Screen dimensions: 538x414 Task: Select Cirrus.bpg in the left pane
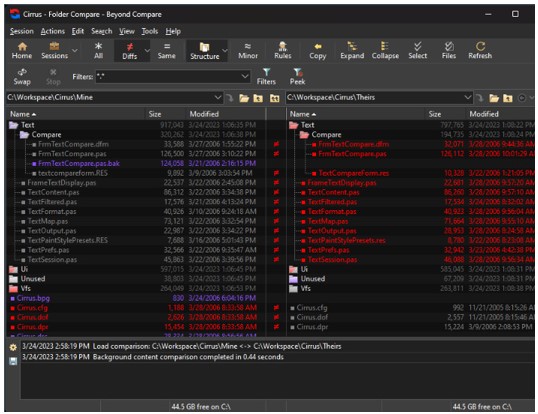[33, 298]
